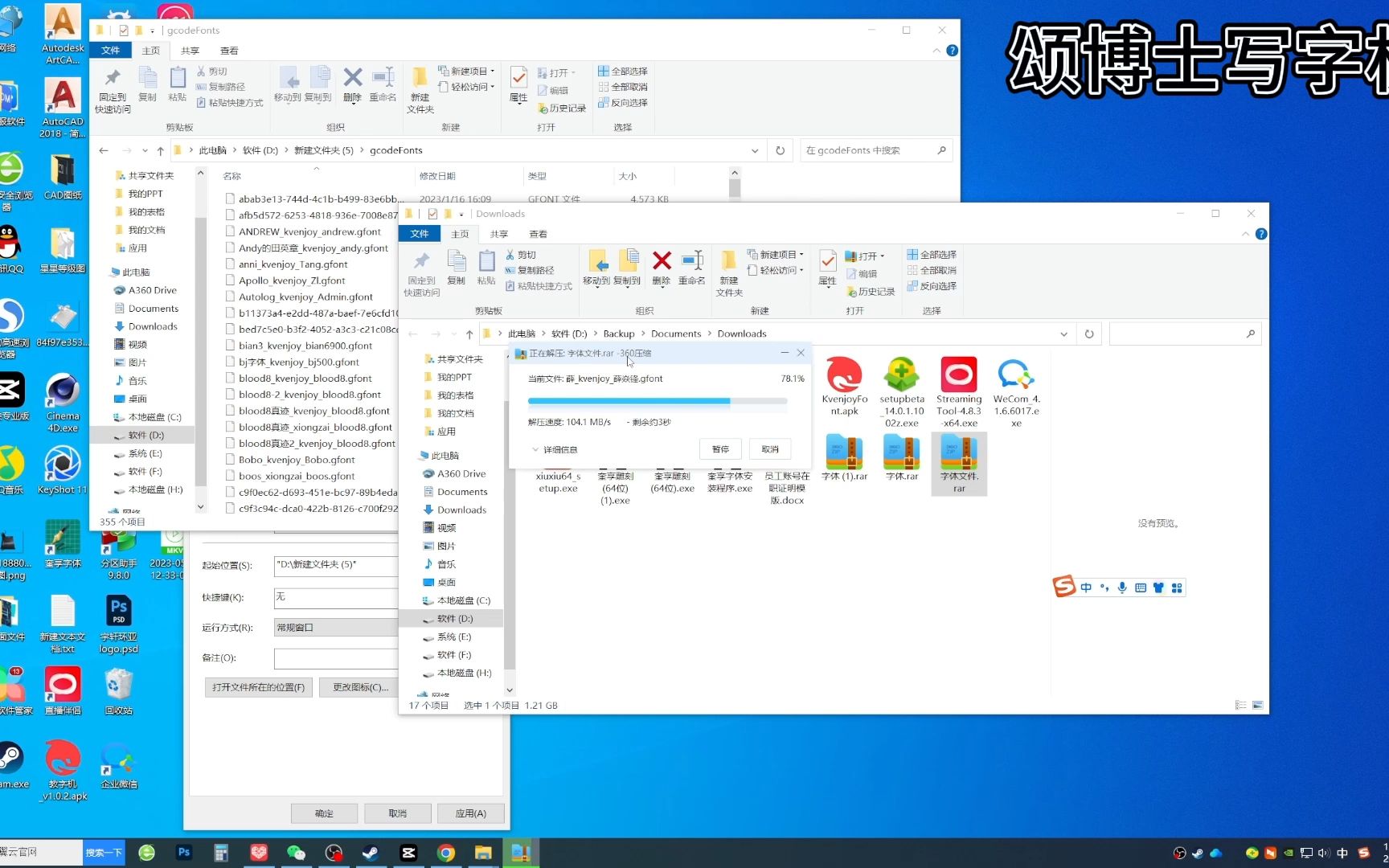1389x868 pixels.
Task: Click 应用(A) in properties dialog
Action: point(471,813)
